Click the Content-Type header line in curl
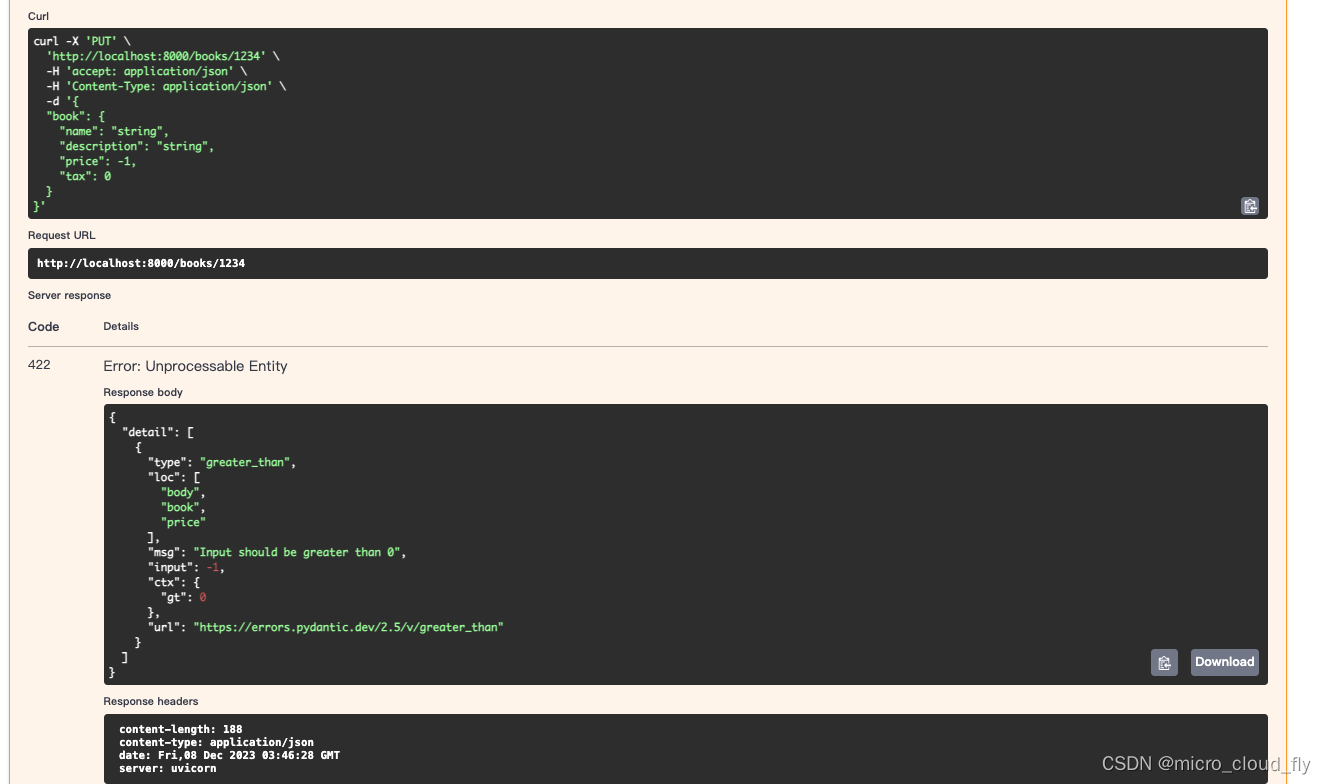The image size is (1326, 784). pyautogui.click(x=166, y=86)
